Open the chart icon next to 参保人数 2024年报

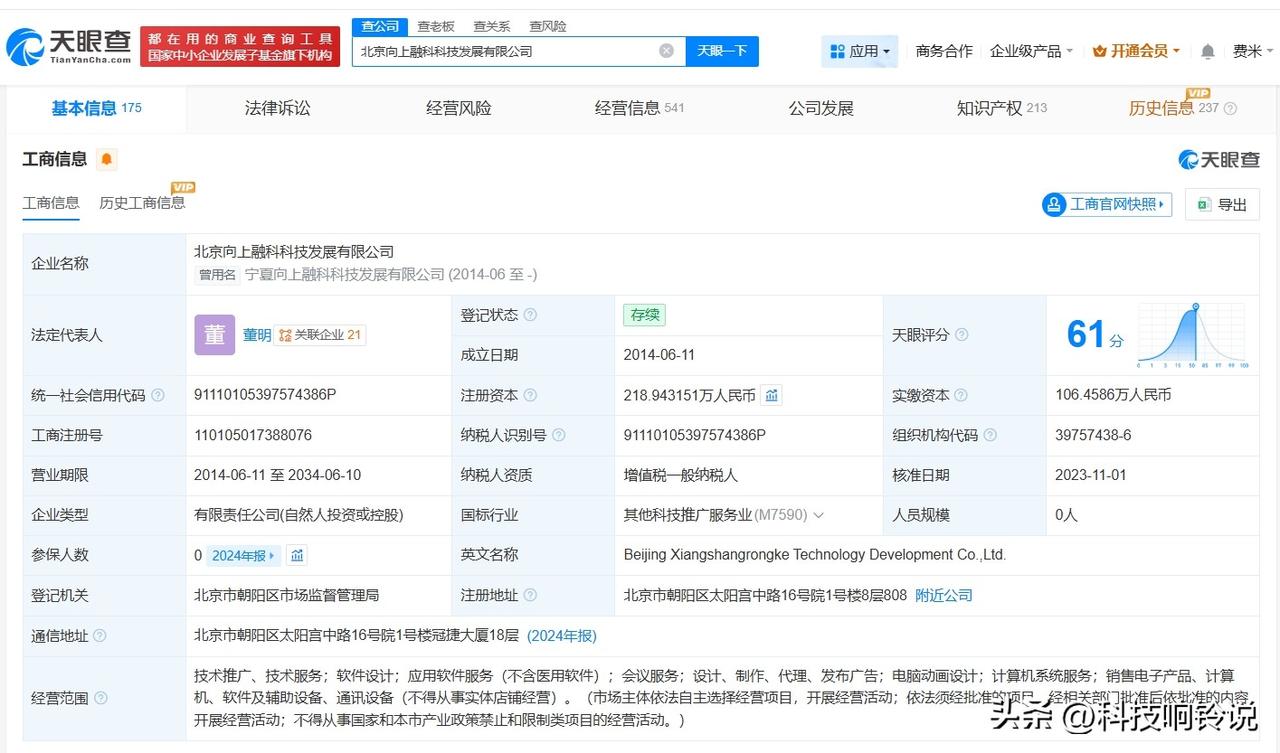tap(297, 556)
